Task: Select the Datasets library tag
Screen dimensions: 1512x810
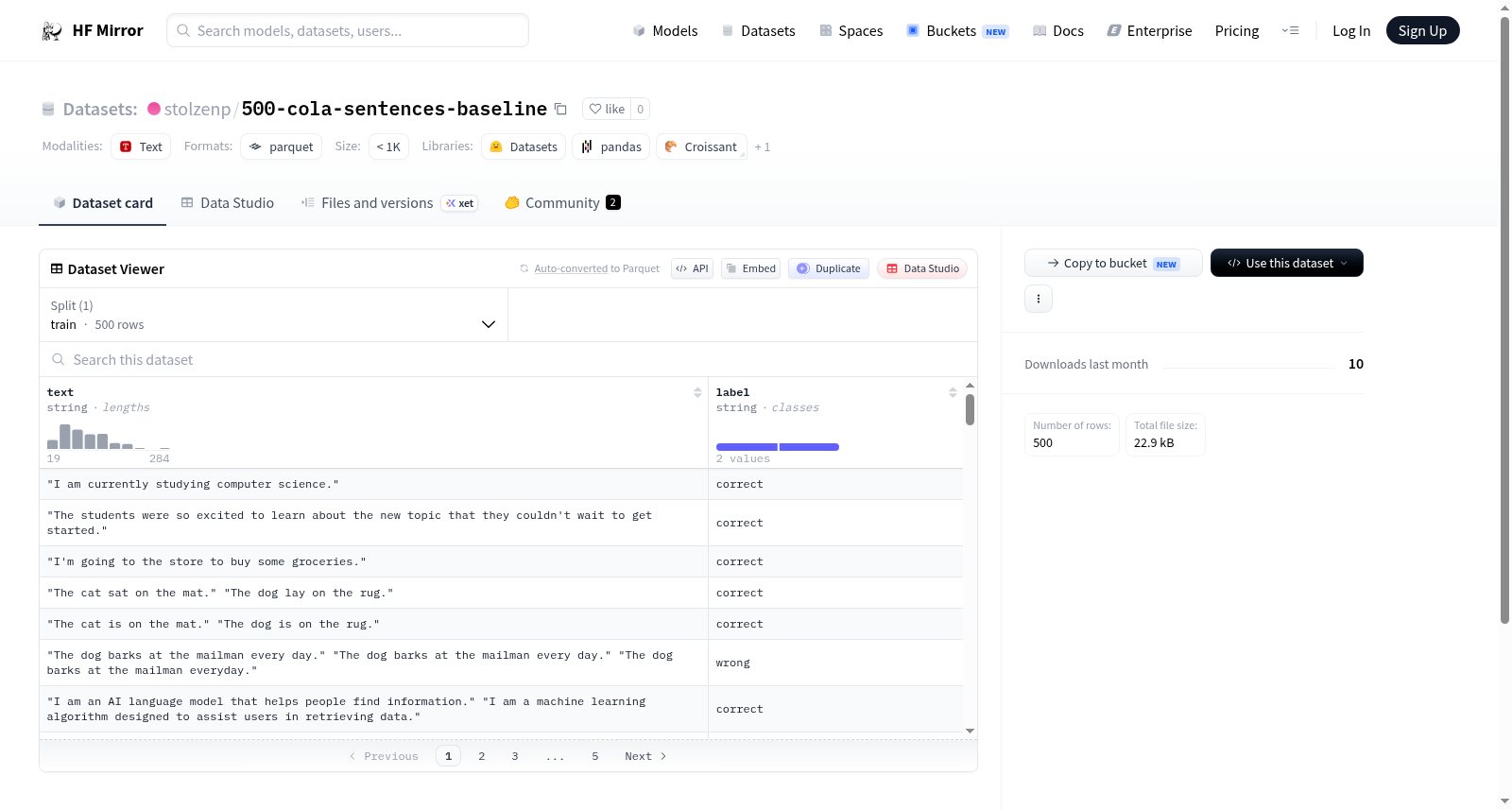Action: click(x=524, y=146)
